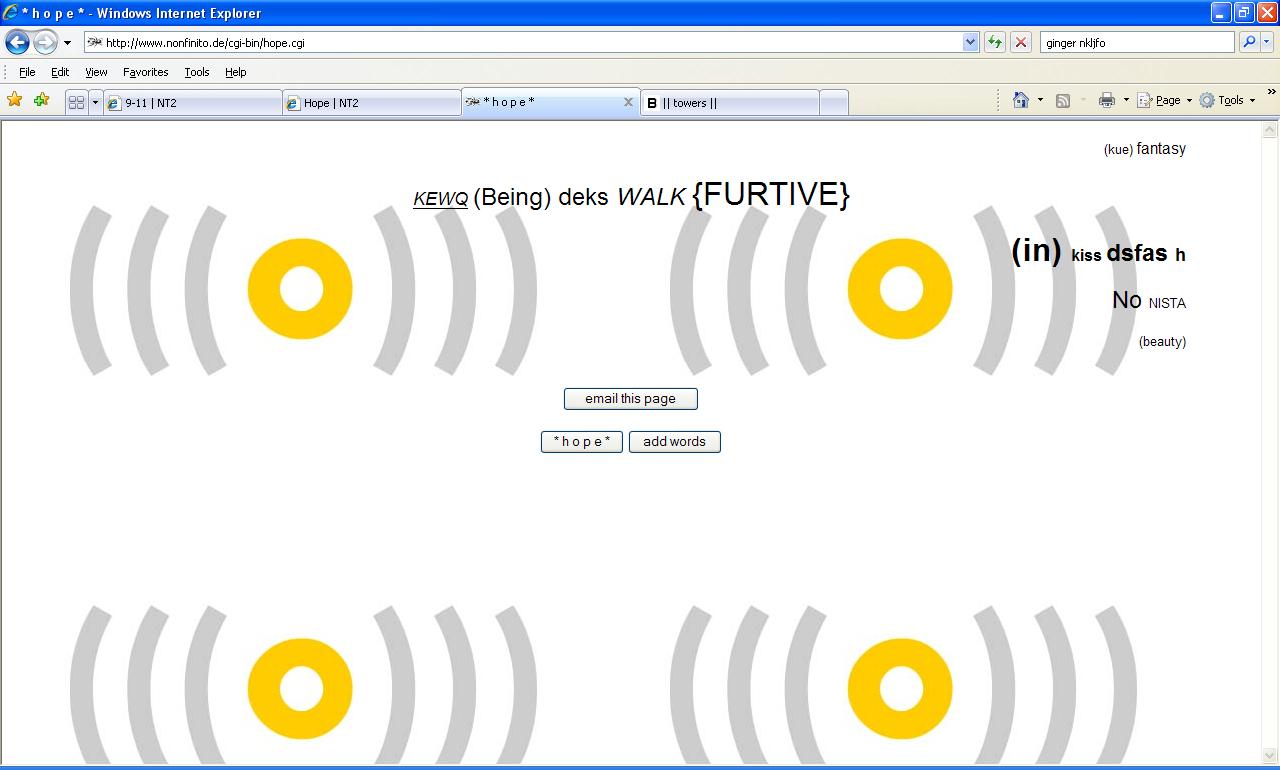This screenshot has height=770, width=1280.
Task: Open the Favorites menu
Action: [146, 72]
